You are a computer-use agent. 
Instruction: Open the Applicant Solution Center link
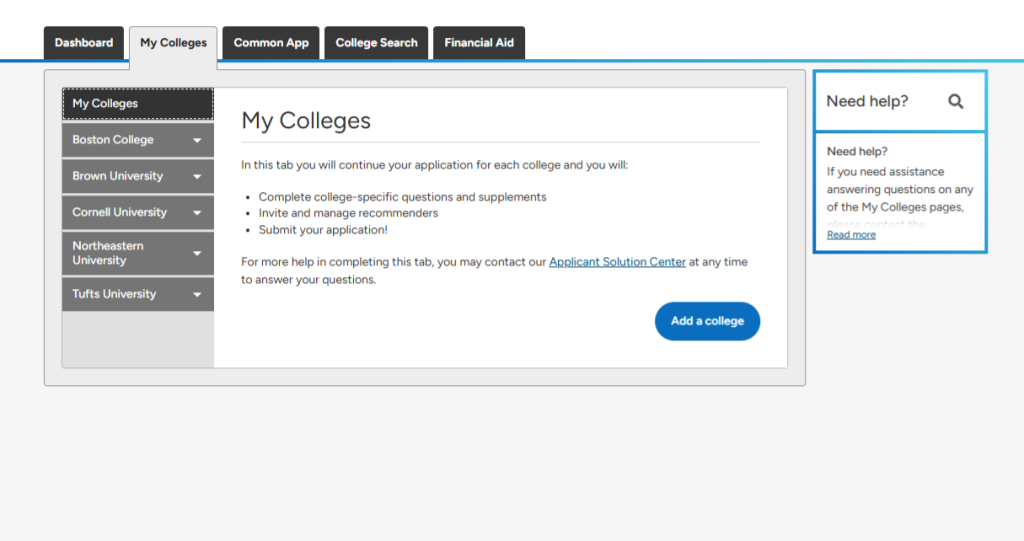point(617,262)
